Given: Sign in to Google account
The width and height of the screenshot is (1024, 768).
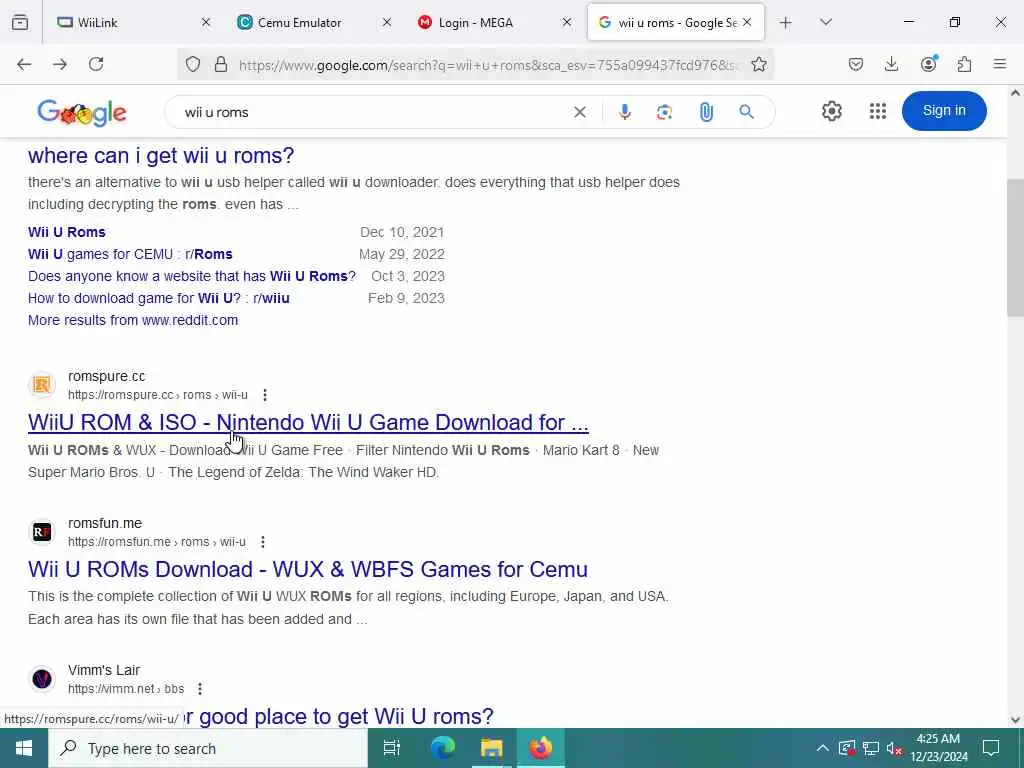Looking at the screenshot, I should (944, 110).
